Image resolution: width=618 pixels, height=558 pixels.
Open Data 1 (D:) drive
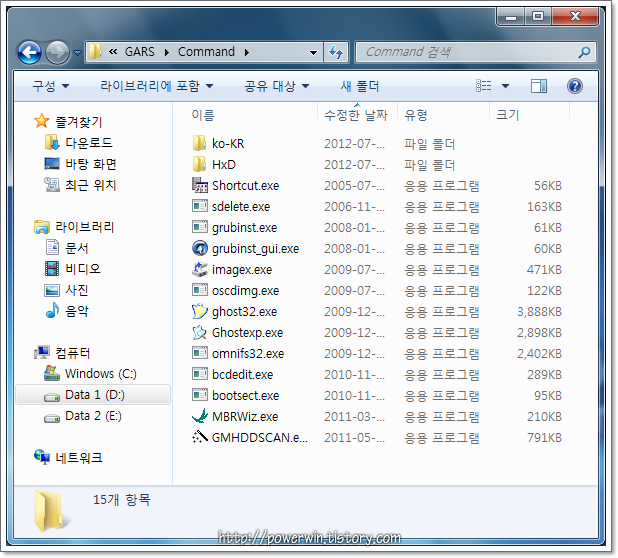click(95, 394)
